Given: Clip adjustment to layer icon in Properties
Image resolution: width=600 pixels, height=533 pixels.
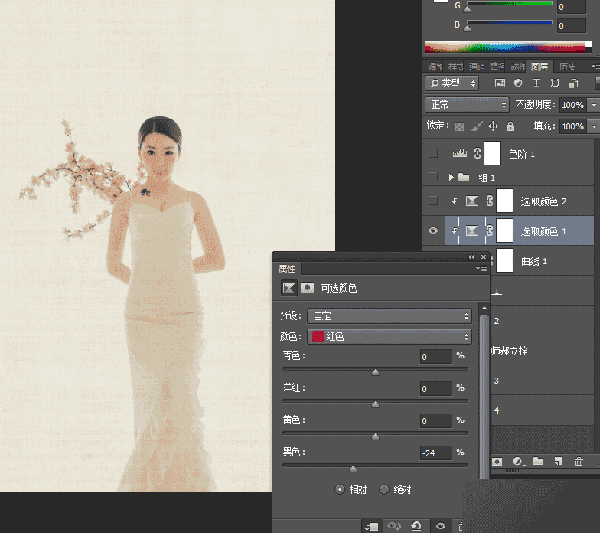Looking at the screenshot, I should 371,525.
